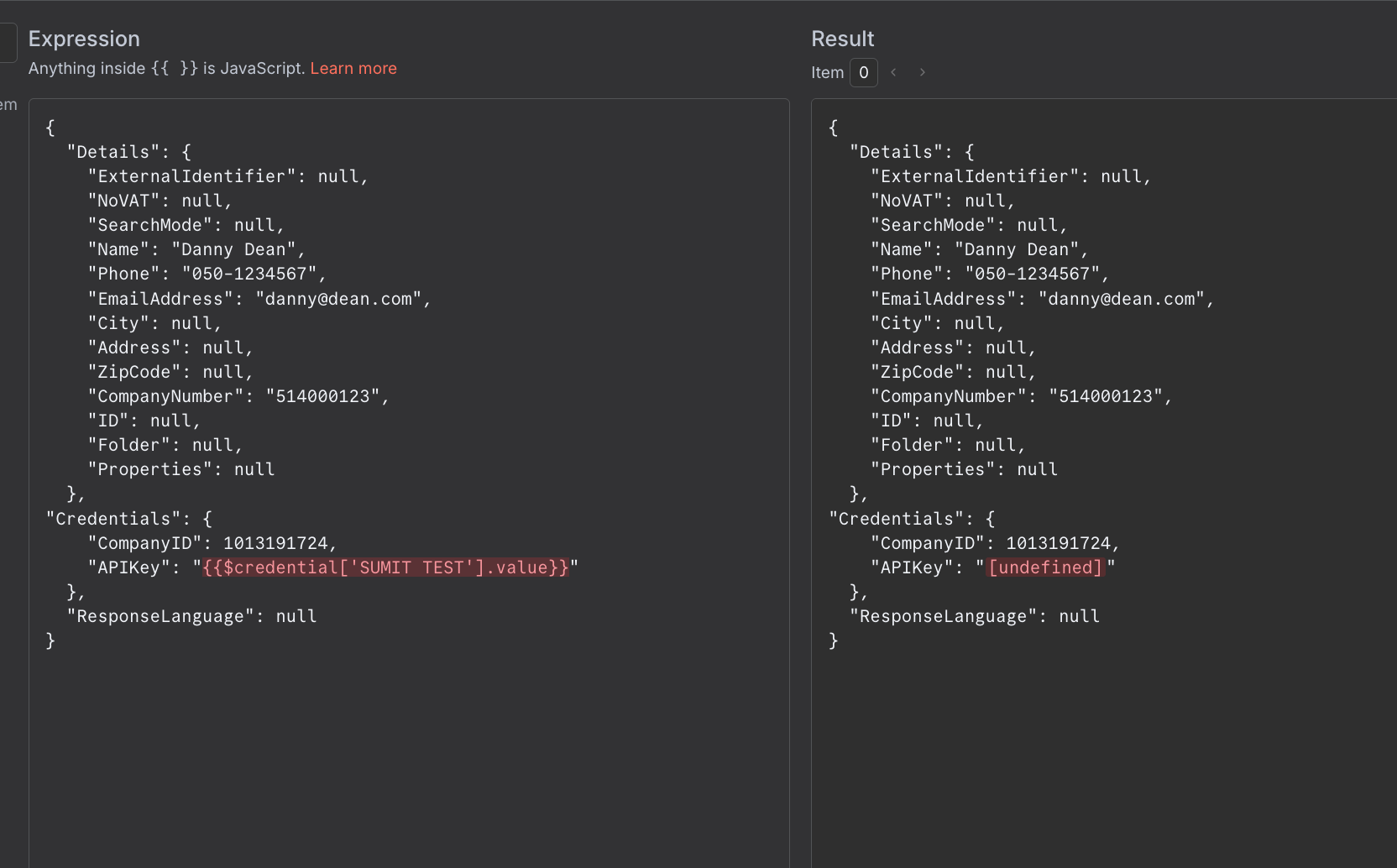The height and width of the screenshot is (868, 1397).
Task: Place cursor on the "Name": "Danny Dean" line in the Expression editor
Action: [196, 250]
